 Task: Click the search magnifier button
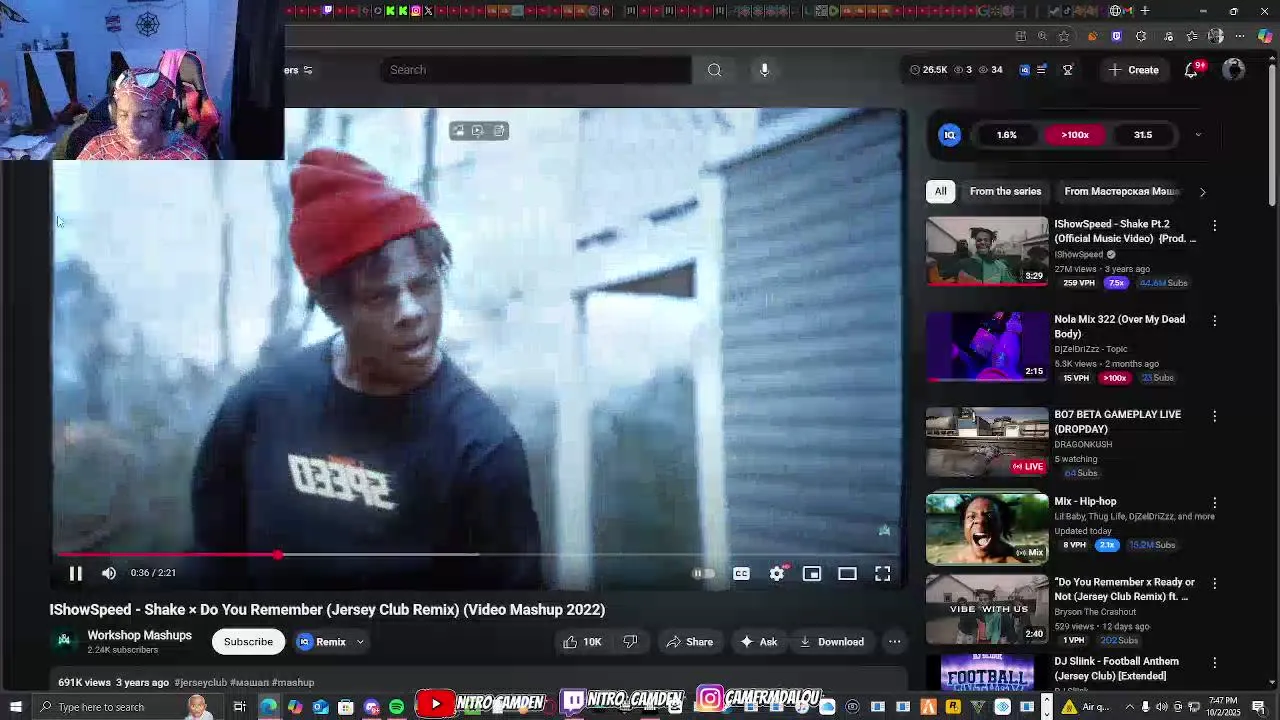coord(714,70)
